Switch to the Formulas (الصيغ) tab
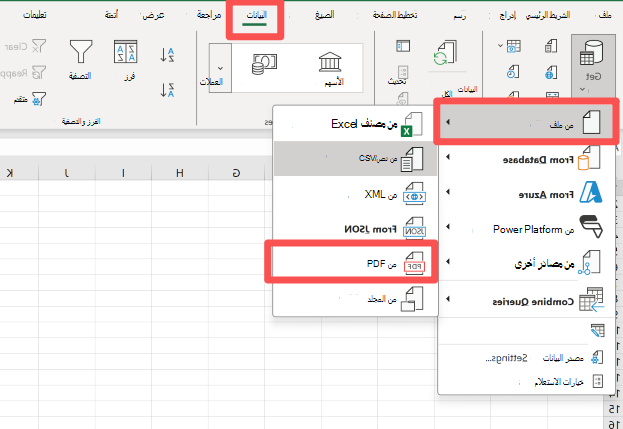623x429 pixels. click(x=325, y=15)
